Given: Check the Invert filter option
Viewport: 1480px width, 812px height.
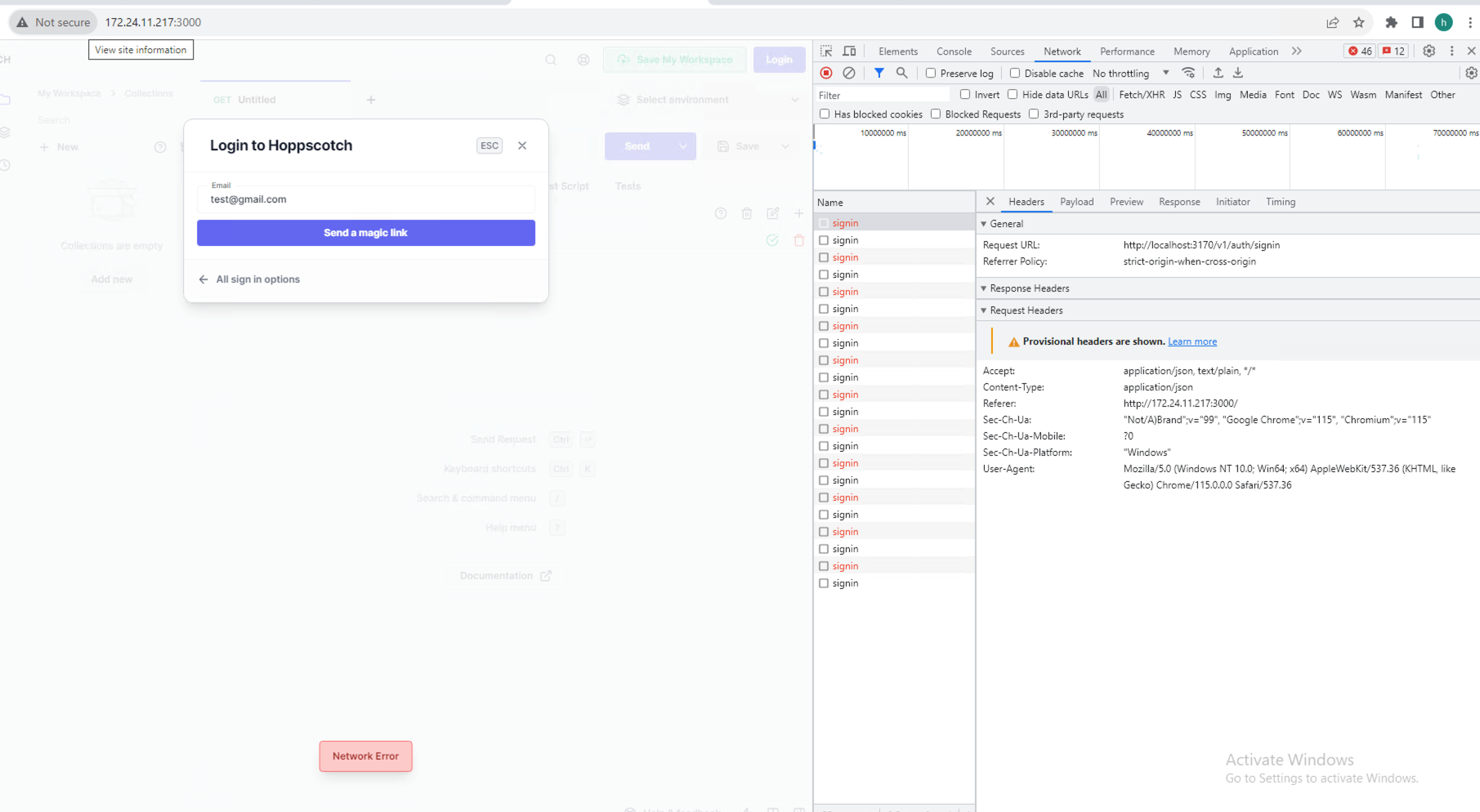Looking at the screenshot, I should coord(964,94).
